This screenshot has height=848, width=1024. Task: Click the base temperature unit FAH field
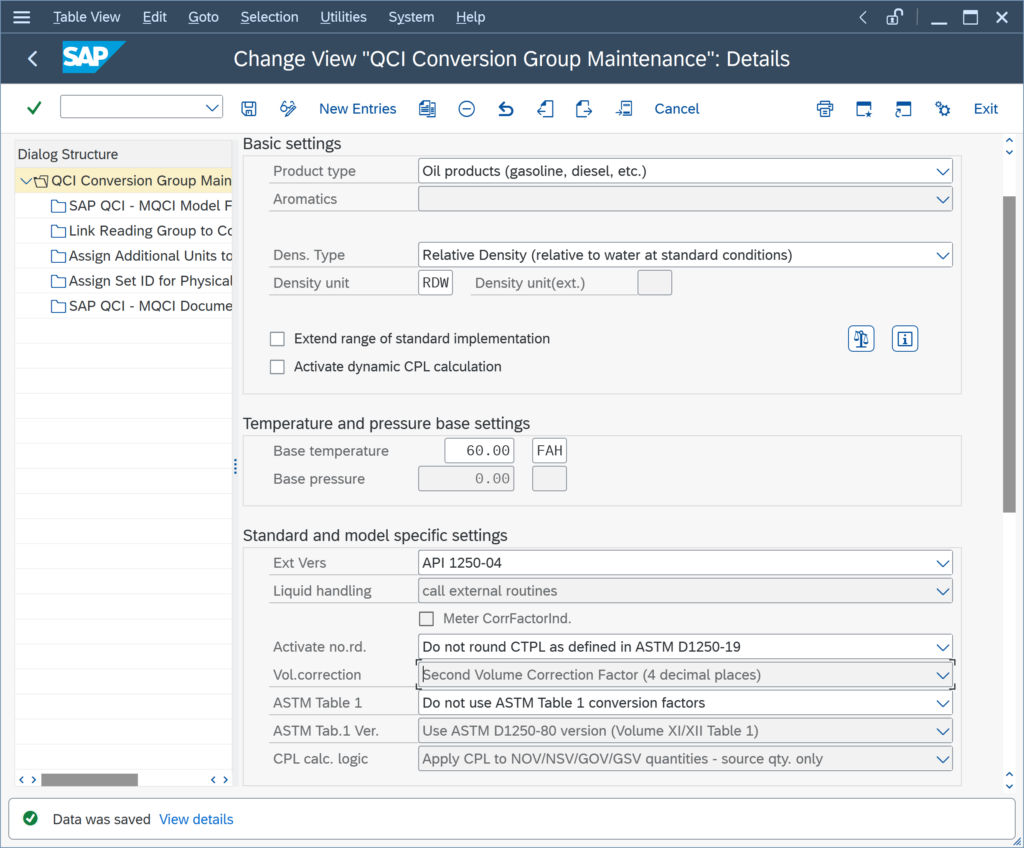click(549, 451)
